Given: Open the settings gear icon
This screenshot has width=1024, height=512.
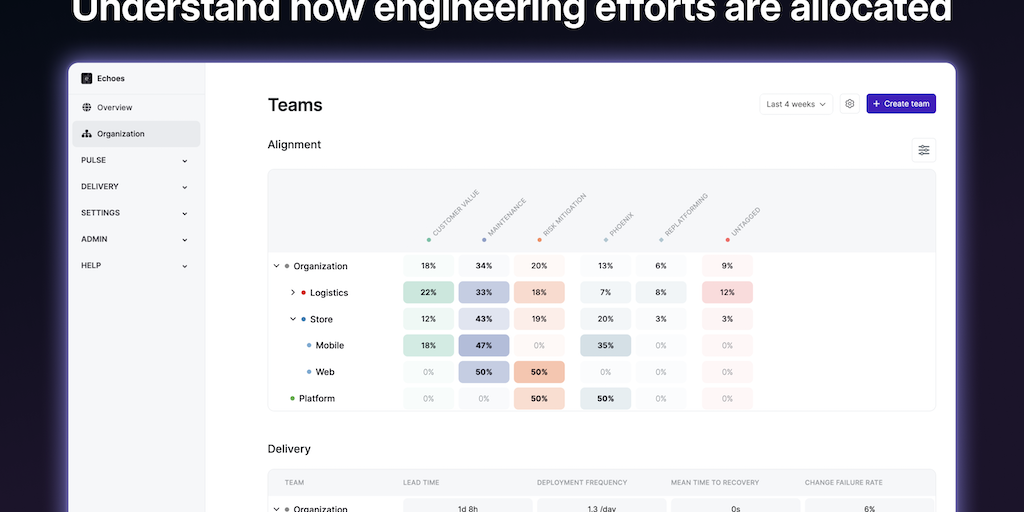Looking at the screenshot, I should [849, 104].
